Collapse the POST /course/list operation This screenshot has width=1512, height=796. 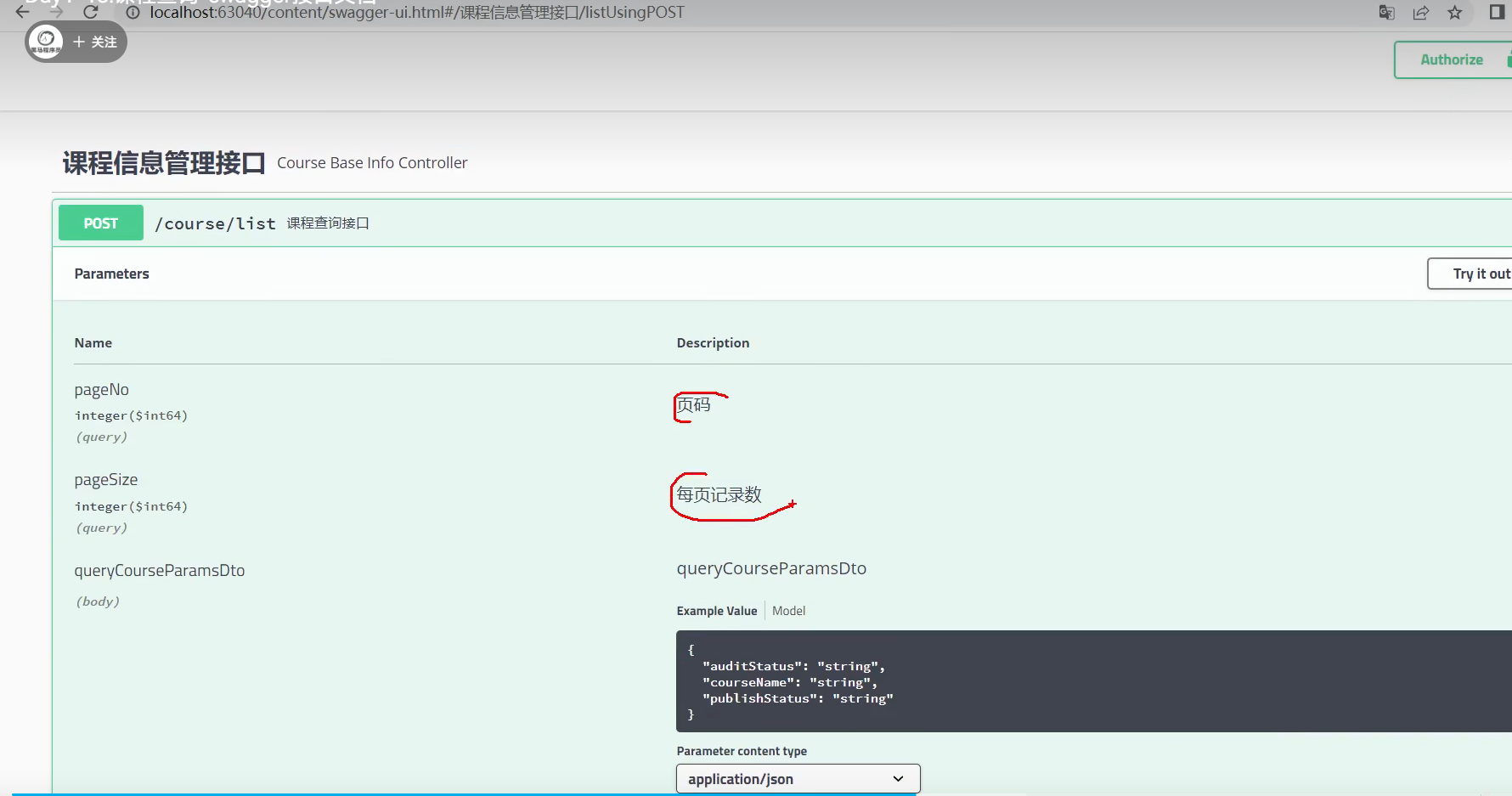click(781, 223)
